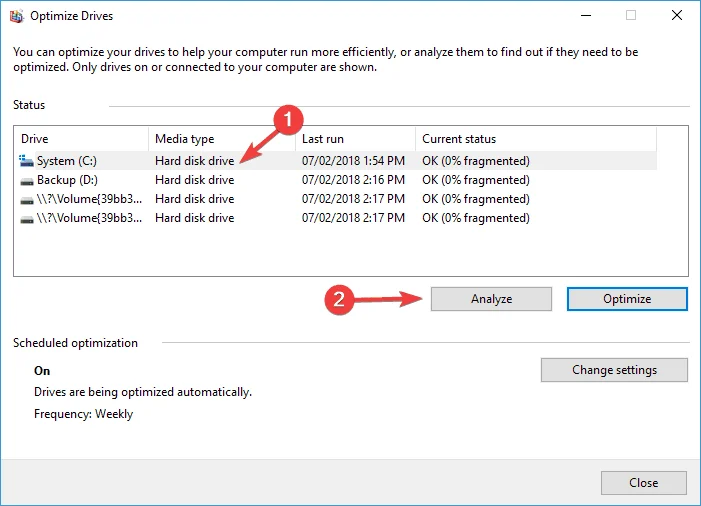Click the Frequency: Weekly text

point(84,414)
